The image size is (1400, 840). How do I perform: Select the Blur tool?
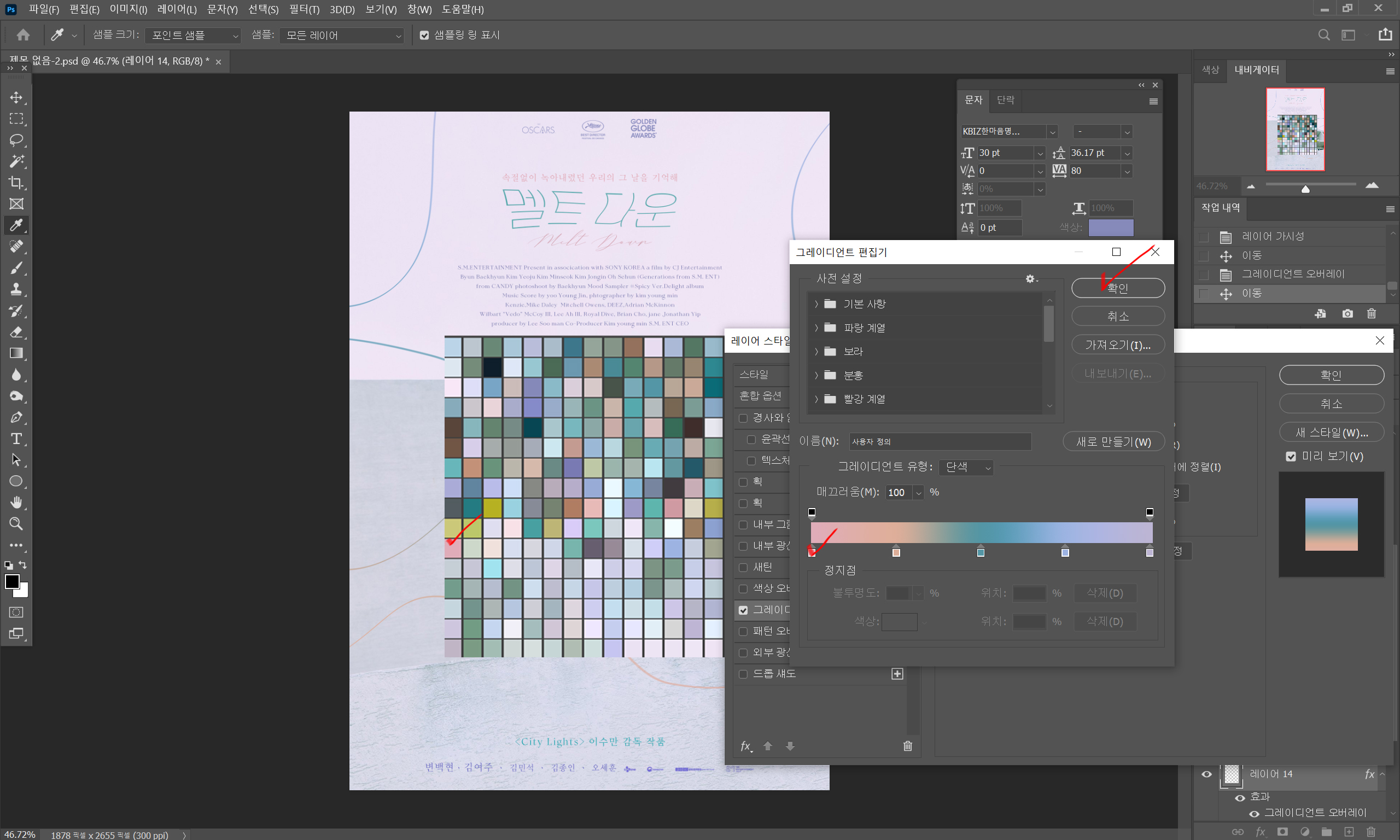(16, 375)
